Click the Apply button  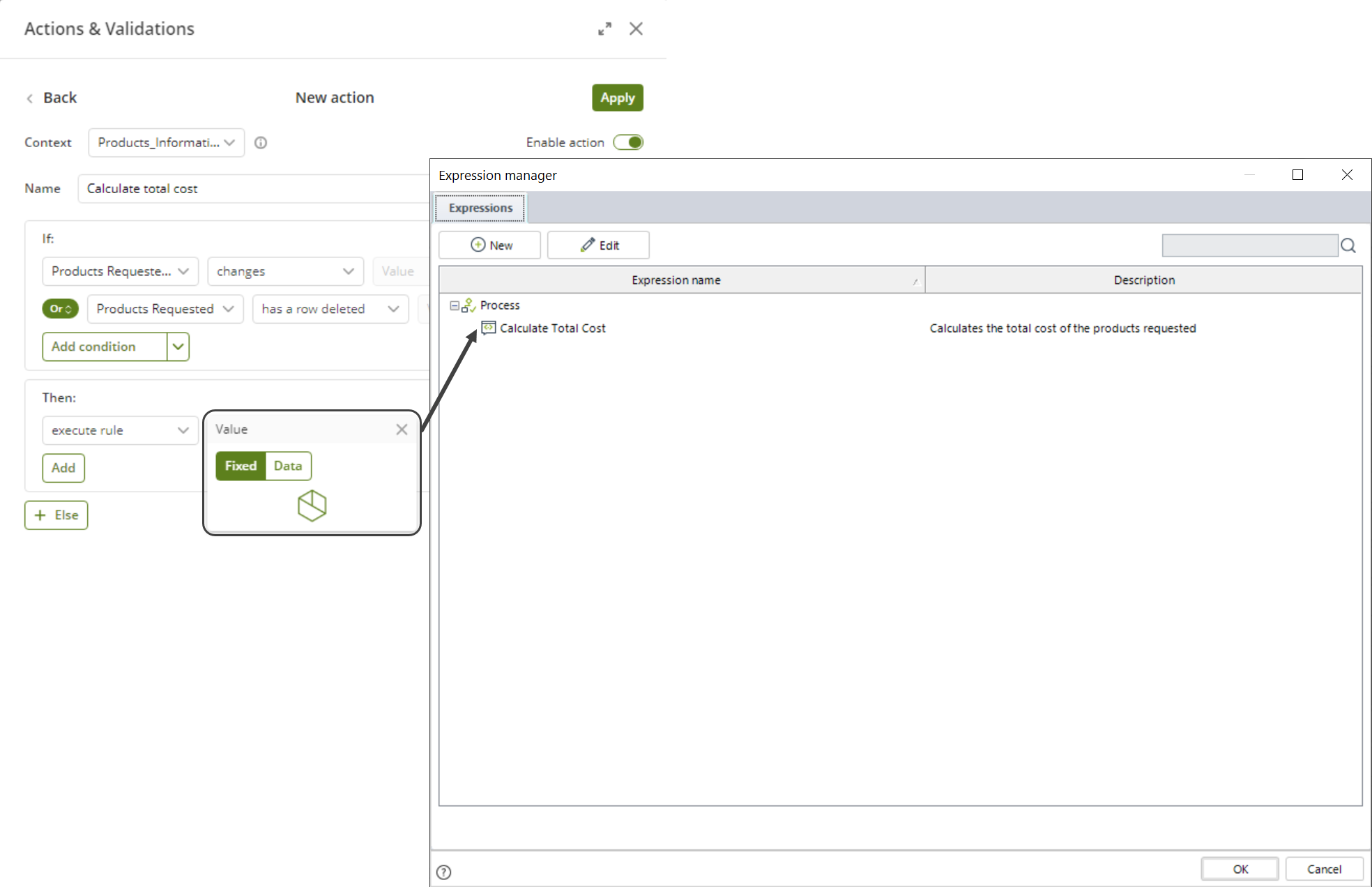point(617,98)
